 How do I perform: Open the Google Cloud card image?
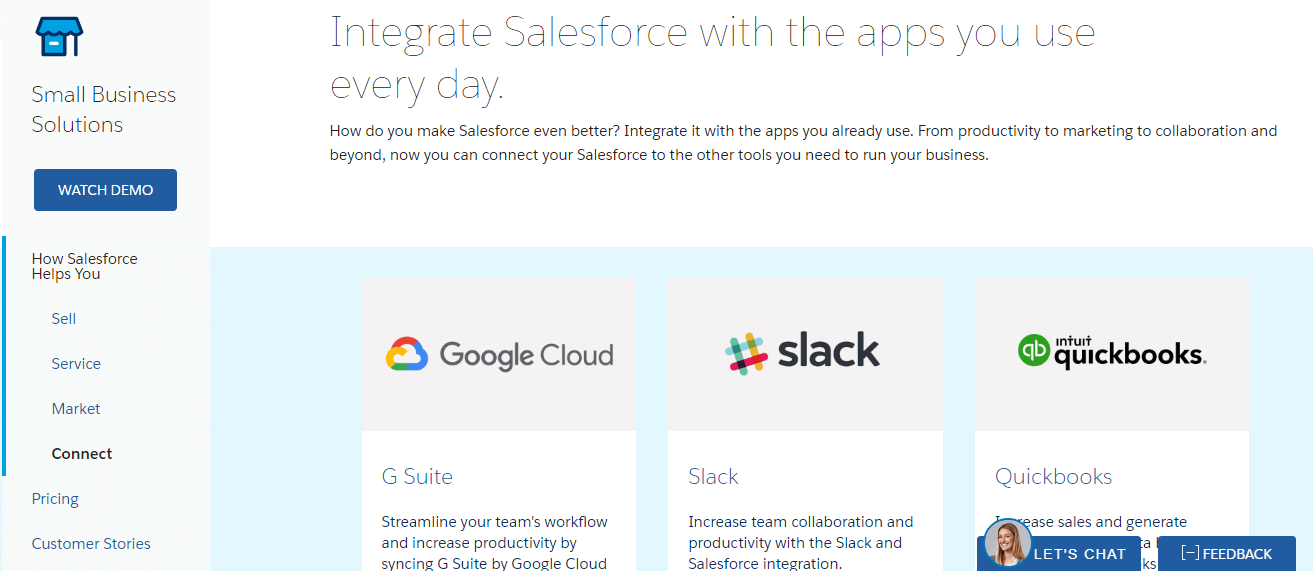(x=499, y=354)
